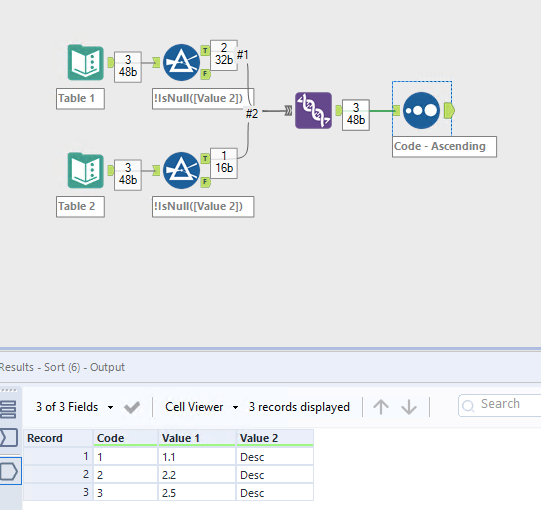Click True output anchor of bottom Filter
541x510 pixels.
pyautogui.click(x=205, y=158)
